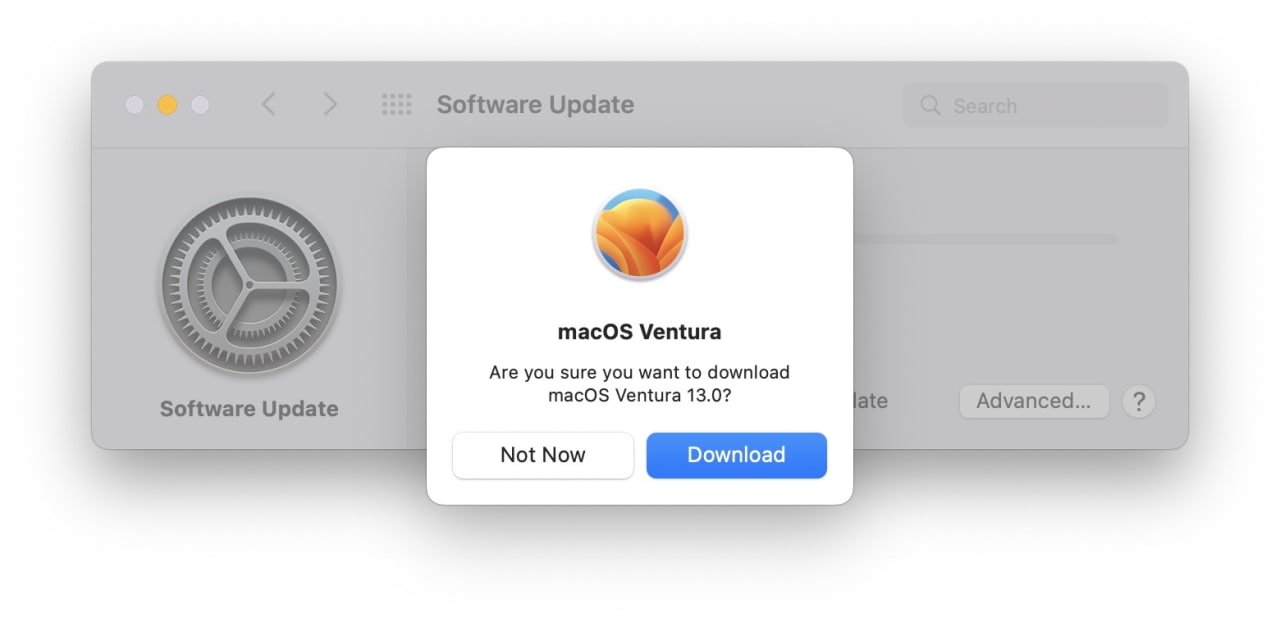Image resolution: width=1280 pixels, height=626 pixels.
Task: Click the yellow minimize traffic light
Action: [168, 104]
